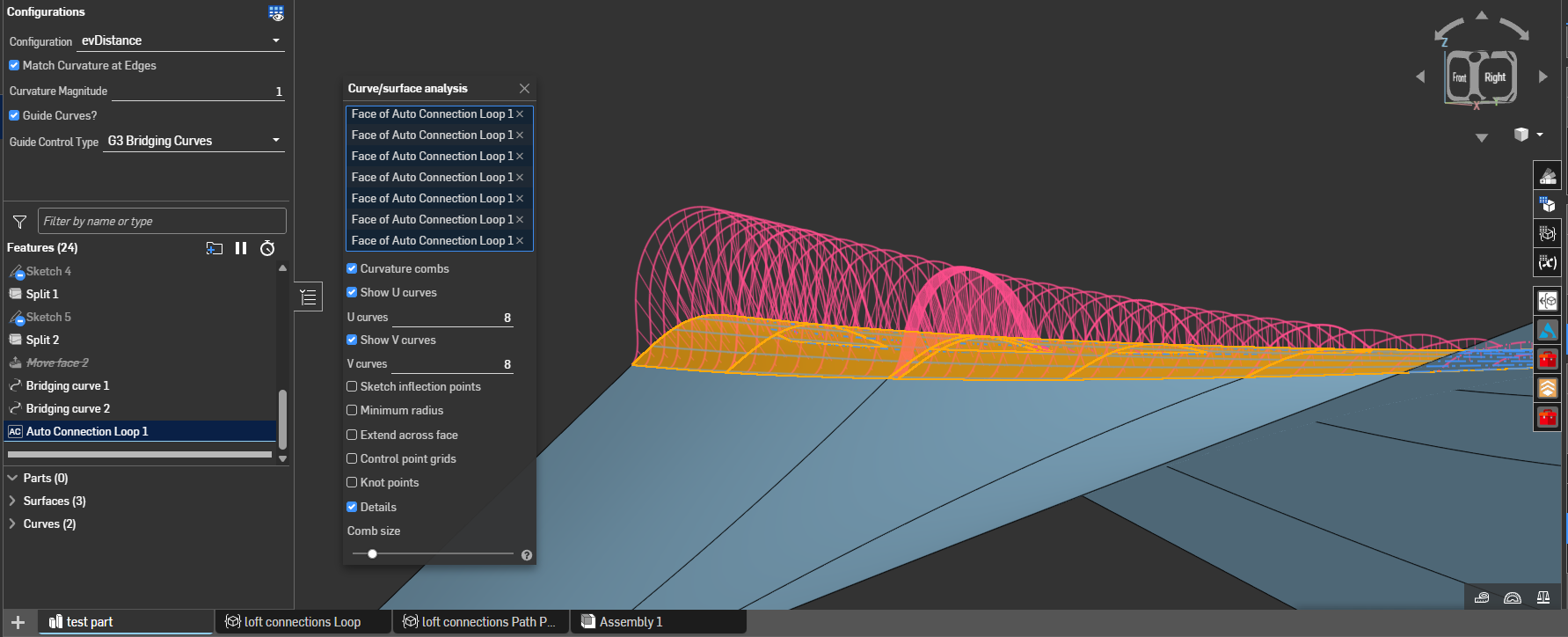The height and width of the screenshot is (637, 1568).
Task: Click the Comb size slider handle
Action: click(x=372, y=554)
